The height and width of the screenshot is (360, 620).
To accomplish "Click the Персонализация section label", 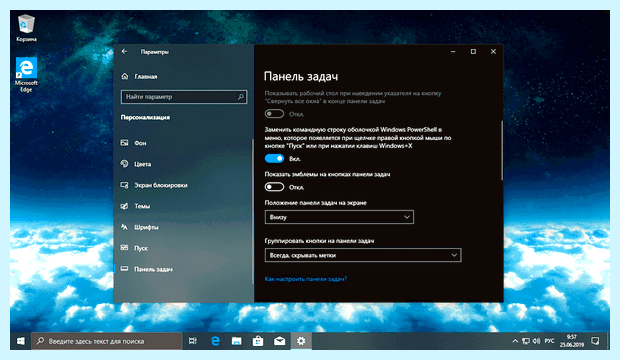I will (x=145, y=117).
